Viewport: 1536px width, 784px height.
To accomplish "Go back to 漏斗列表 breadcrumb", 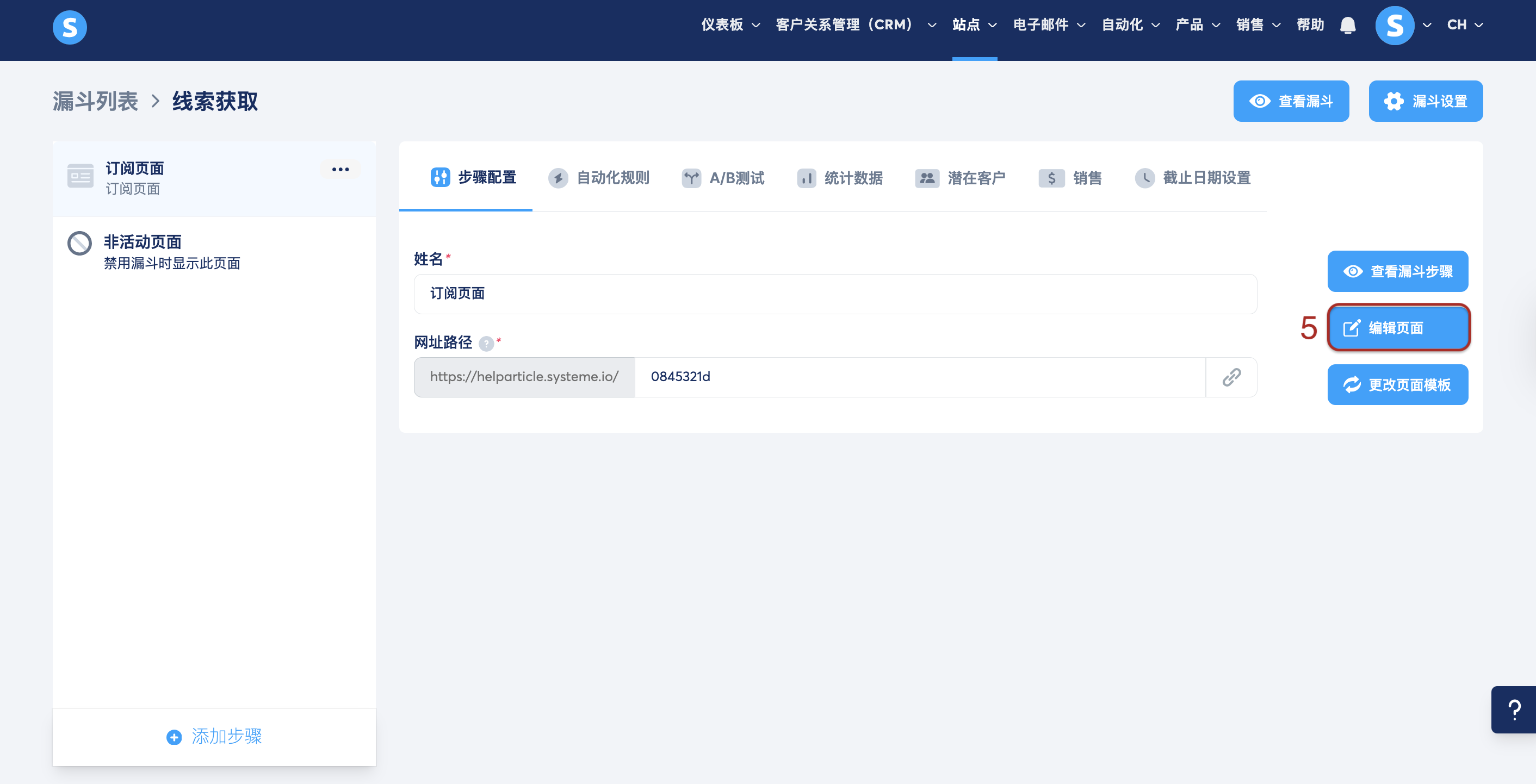I will point(95,101).
